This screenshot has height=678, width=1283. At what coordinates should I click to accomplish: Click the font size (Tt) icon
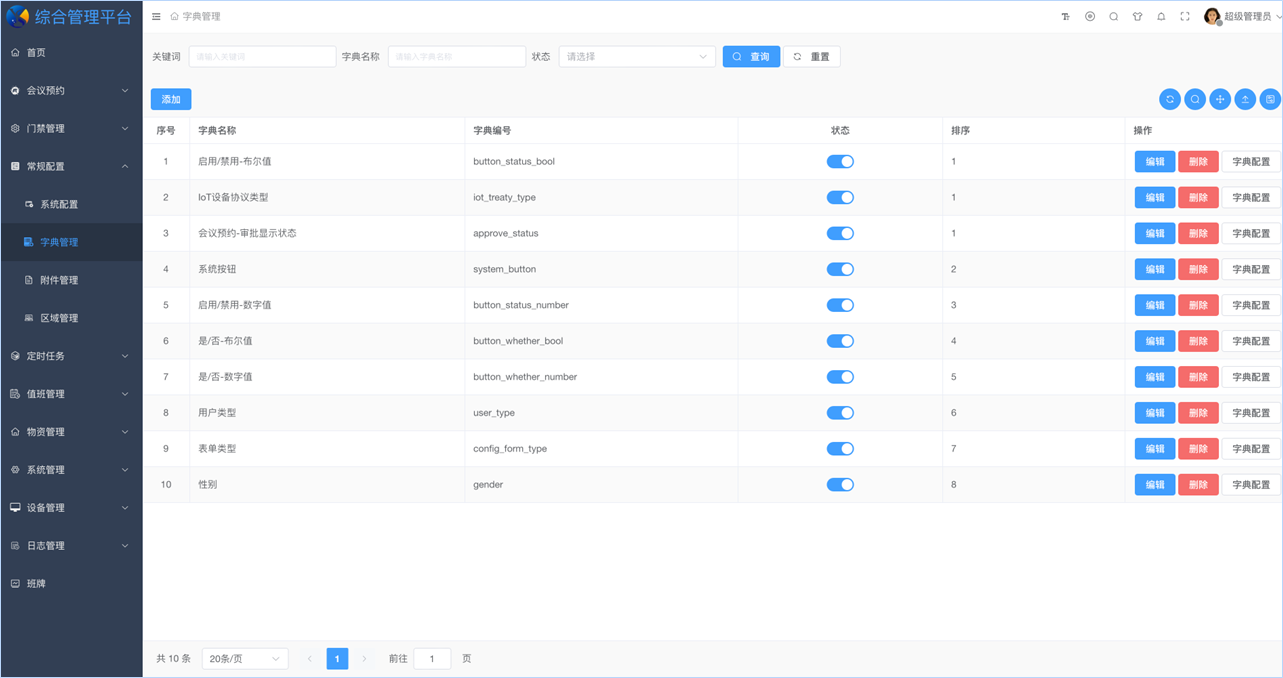coord(1064,16)
